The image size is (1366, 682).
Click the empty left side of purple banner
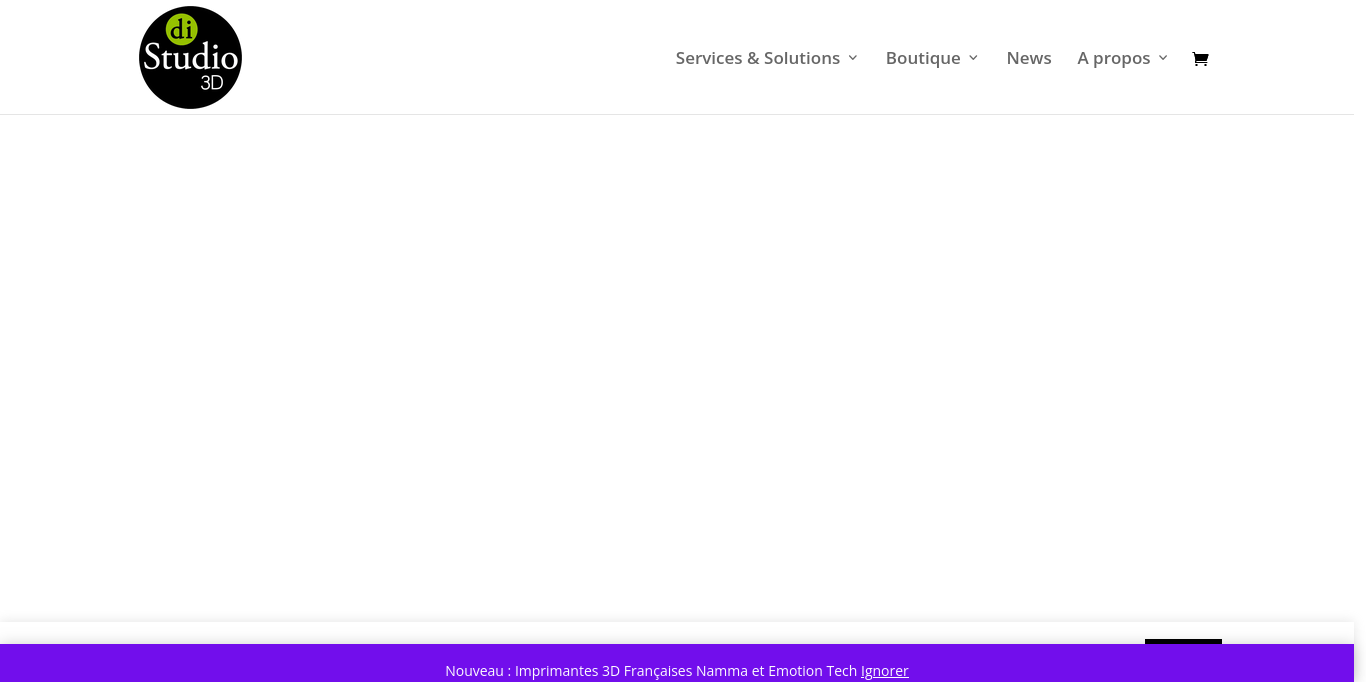point(200,665)
